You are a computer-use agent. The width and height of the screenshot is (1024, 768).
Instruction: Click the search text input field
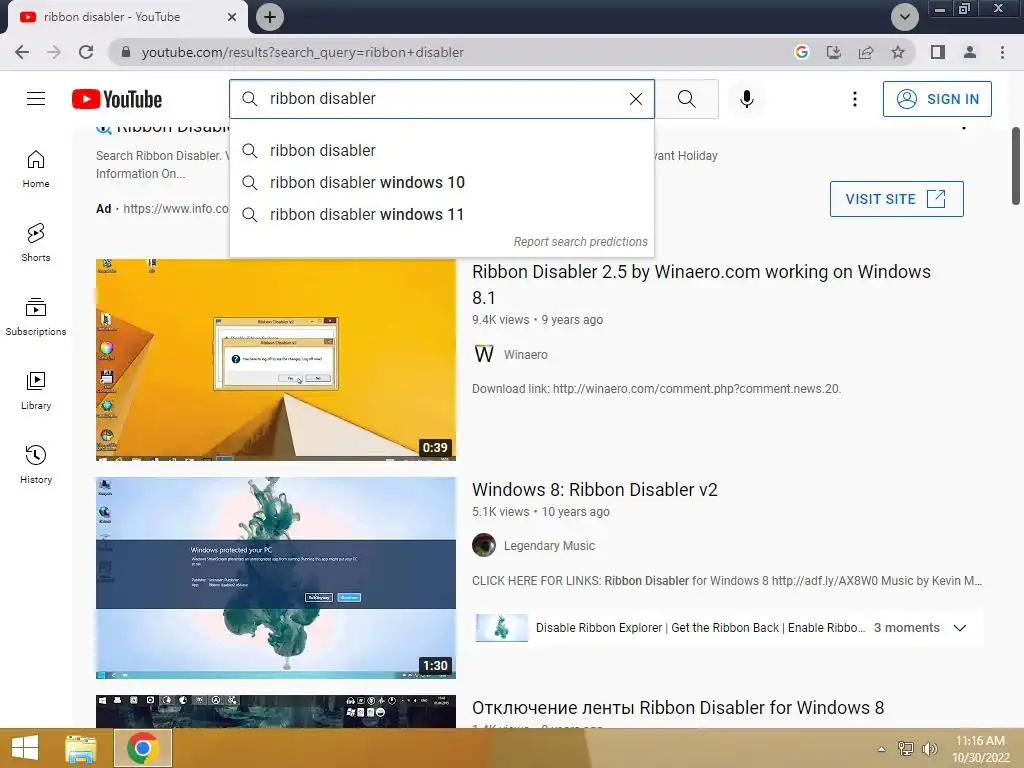click(x=444, y=99)
